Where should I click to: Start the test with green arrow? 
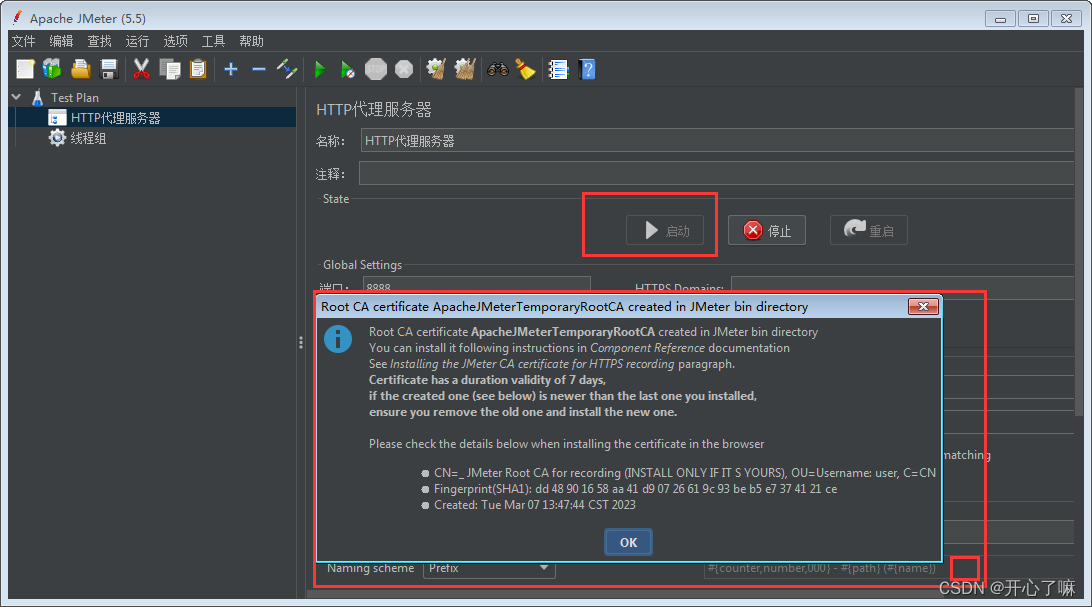point(320,69)
